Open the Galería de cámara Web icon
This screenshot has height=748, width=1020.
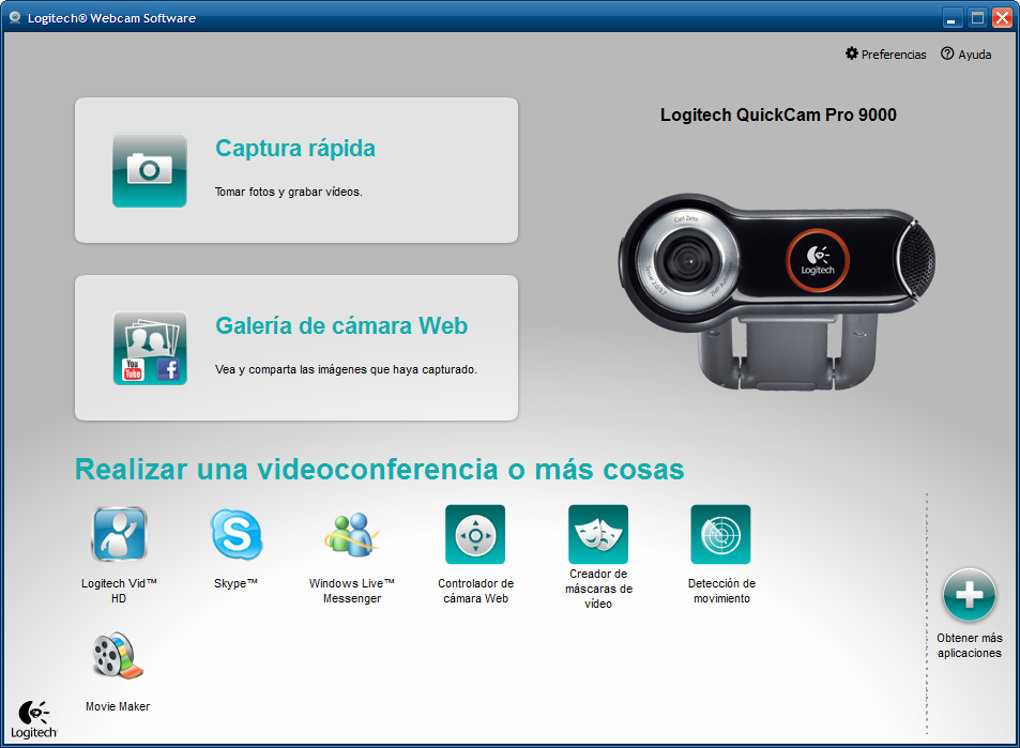coord(150,348)
